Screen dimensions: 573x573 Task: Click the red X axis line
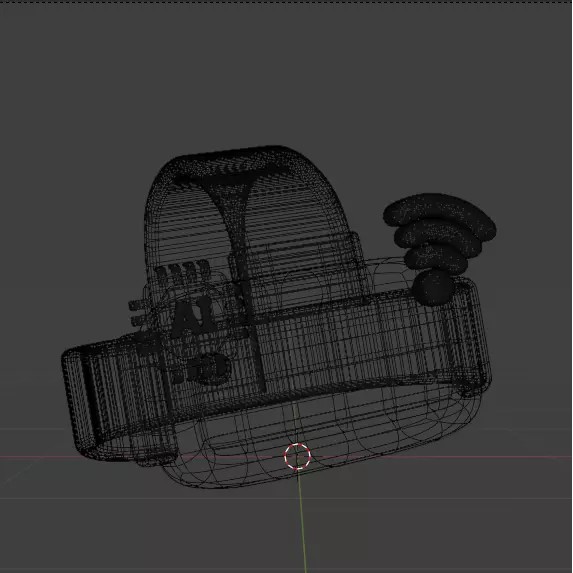pos(110,457)
